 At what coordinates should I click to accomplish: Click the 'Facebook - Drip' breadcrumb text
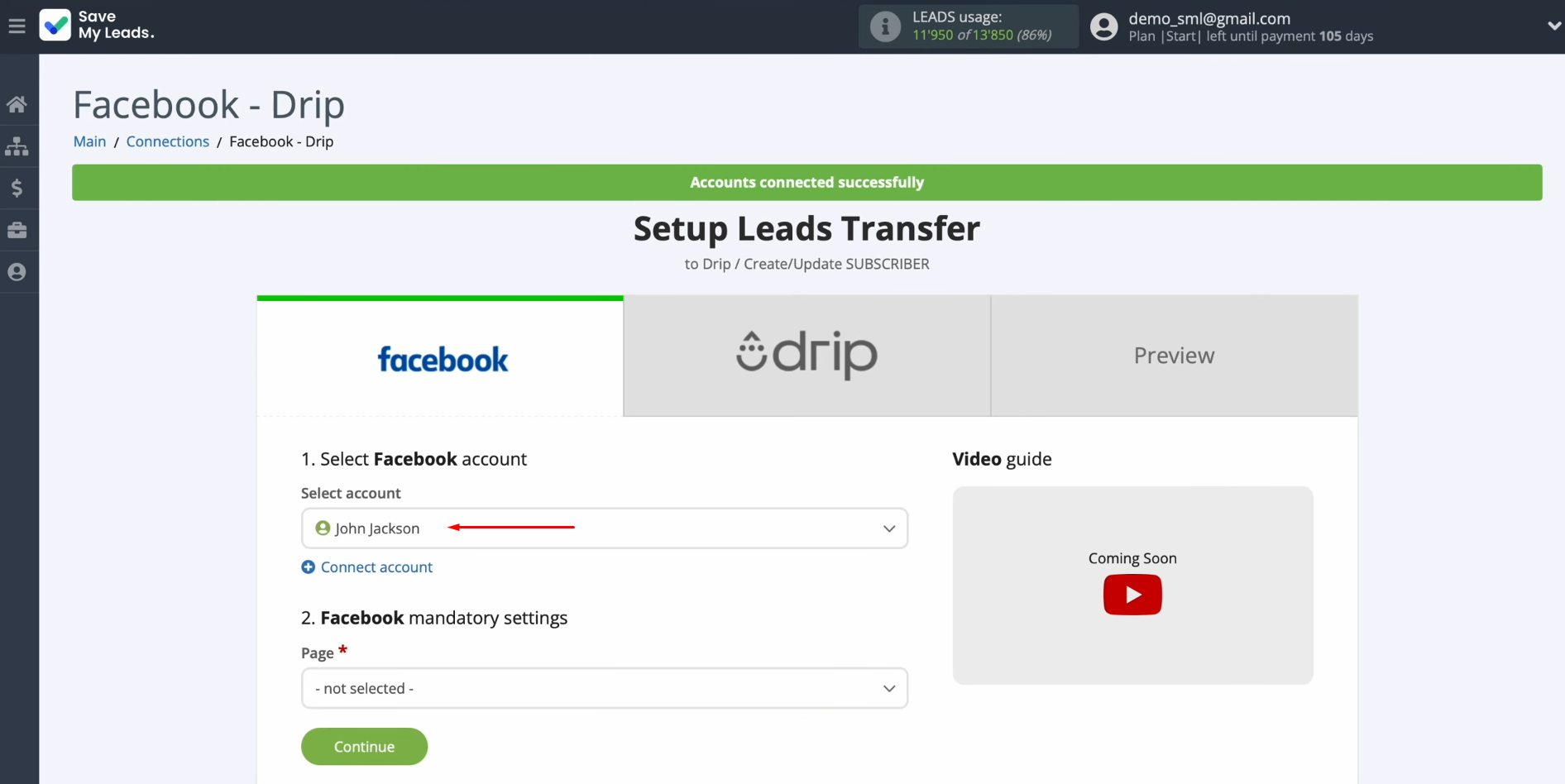pos(281,141)
